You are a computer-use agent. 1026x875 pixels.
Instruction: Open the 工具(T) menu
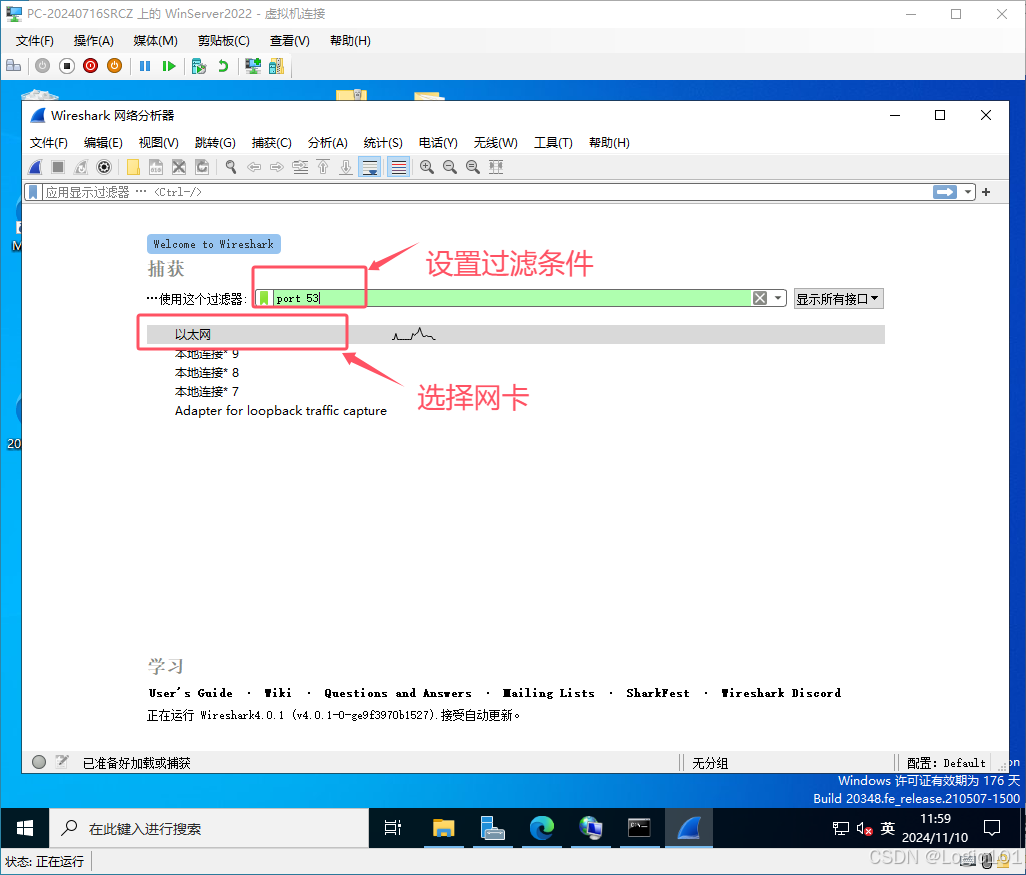coord(553,143)
